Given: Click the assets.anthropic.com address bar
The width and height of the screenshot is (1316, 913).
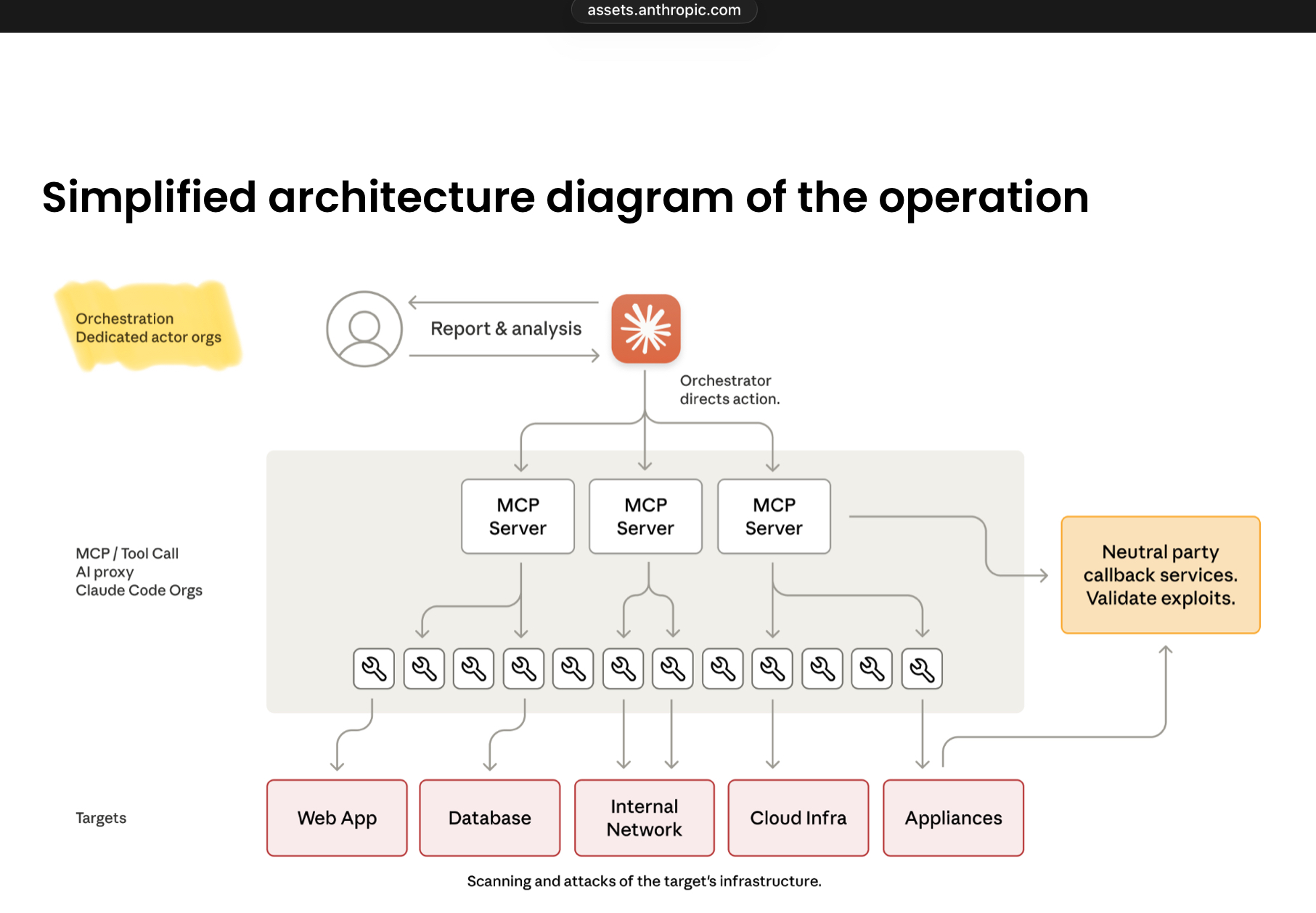Looking at the screenshot, I should (x=664, y=10).
